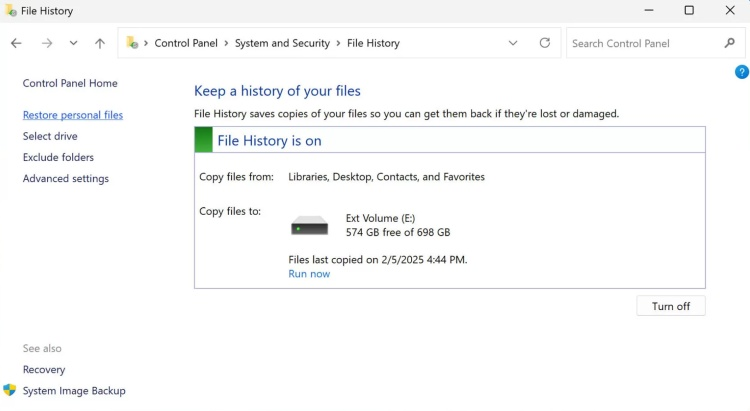Open the Select drive option
Screen dimensions: 750x411
[50, 136]
